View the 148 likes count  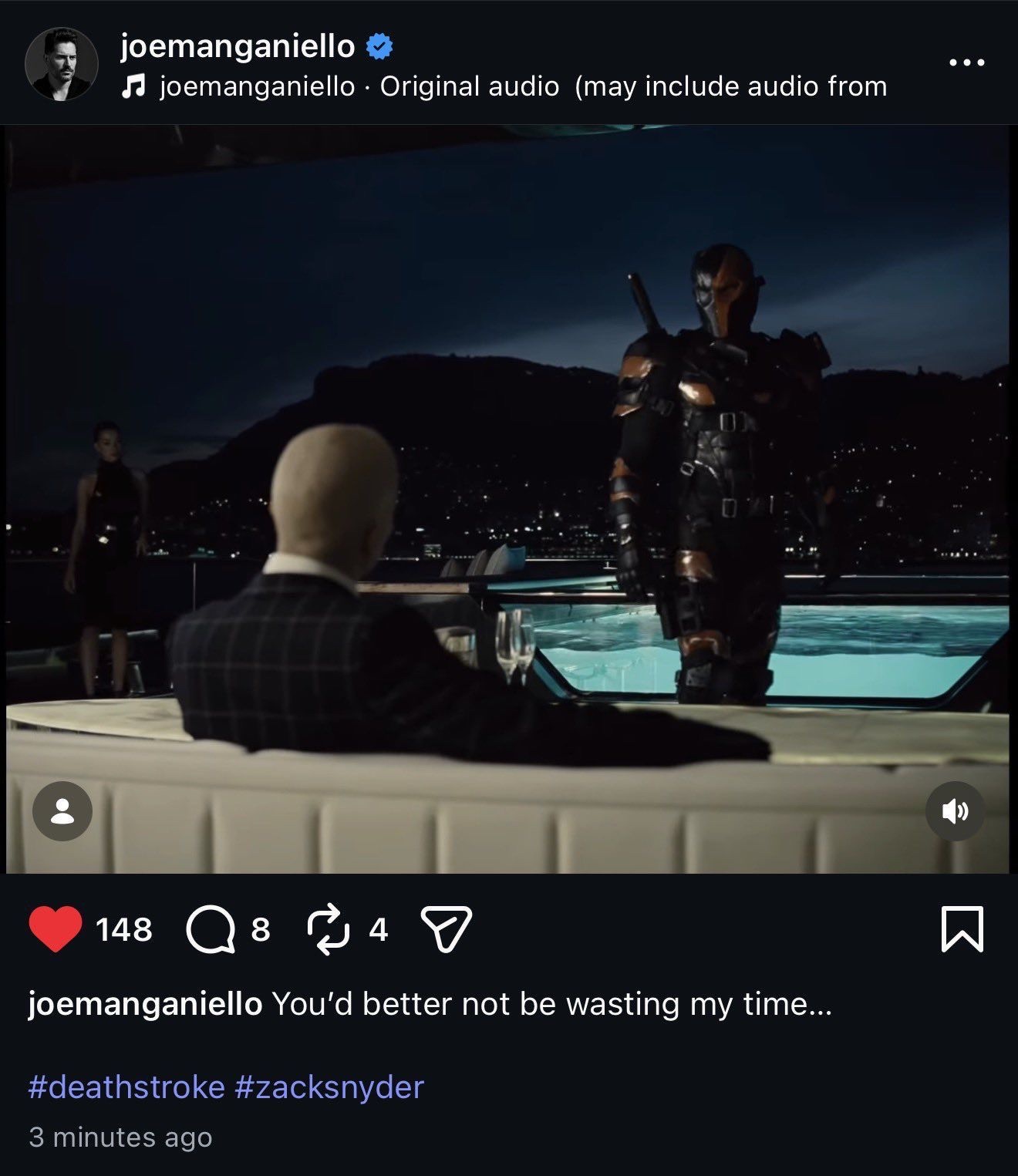pyautogui.click(x=124, y=929)
